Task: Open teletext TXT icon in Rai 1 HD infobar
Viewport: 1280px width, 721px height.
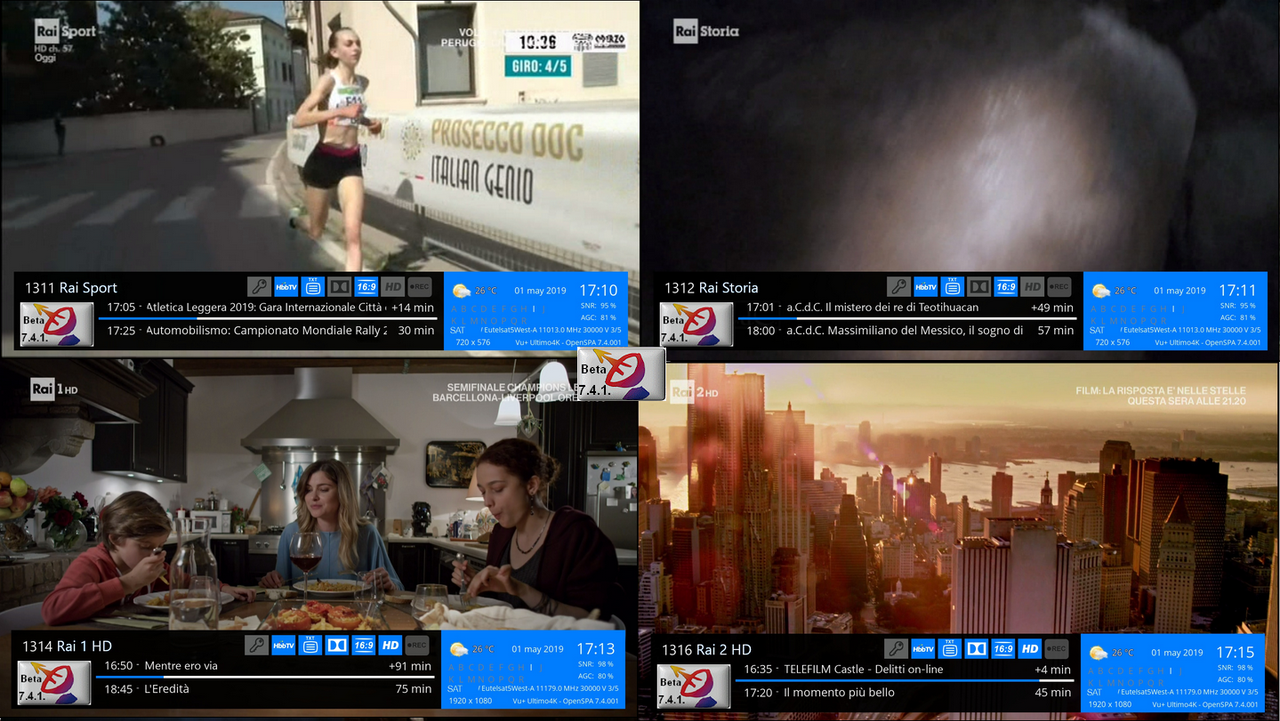Action: 311,646
